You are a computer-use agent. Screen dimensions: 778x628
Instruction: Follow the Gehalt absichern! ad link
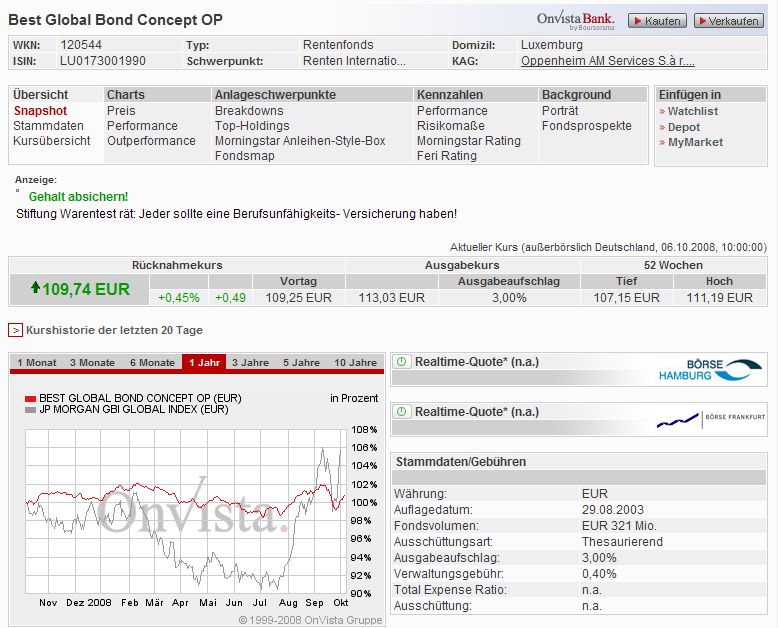click(78, 197)
